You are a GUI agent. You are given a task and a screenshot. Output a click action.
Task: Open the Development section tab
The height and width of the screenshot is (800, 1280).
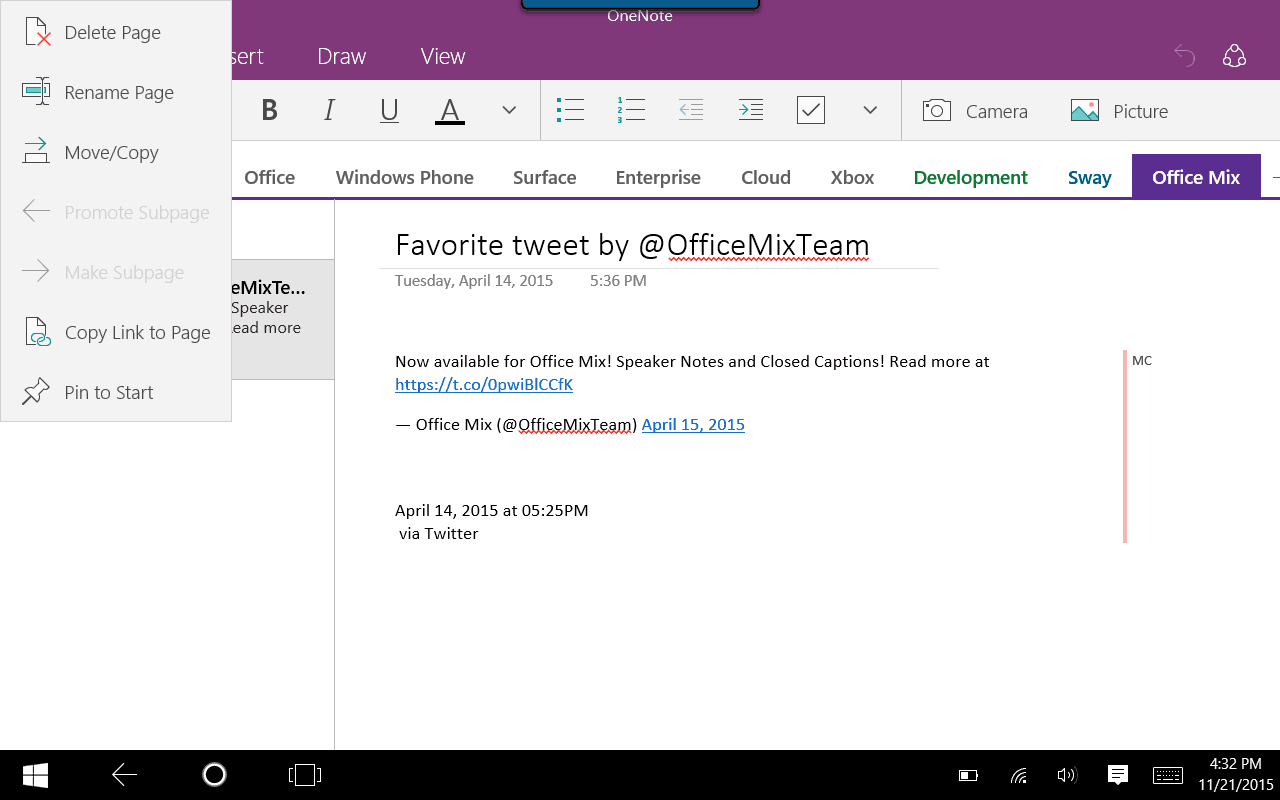click(971, 177)
